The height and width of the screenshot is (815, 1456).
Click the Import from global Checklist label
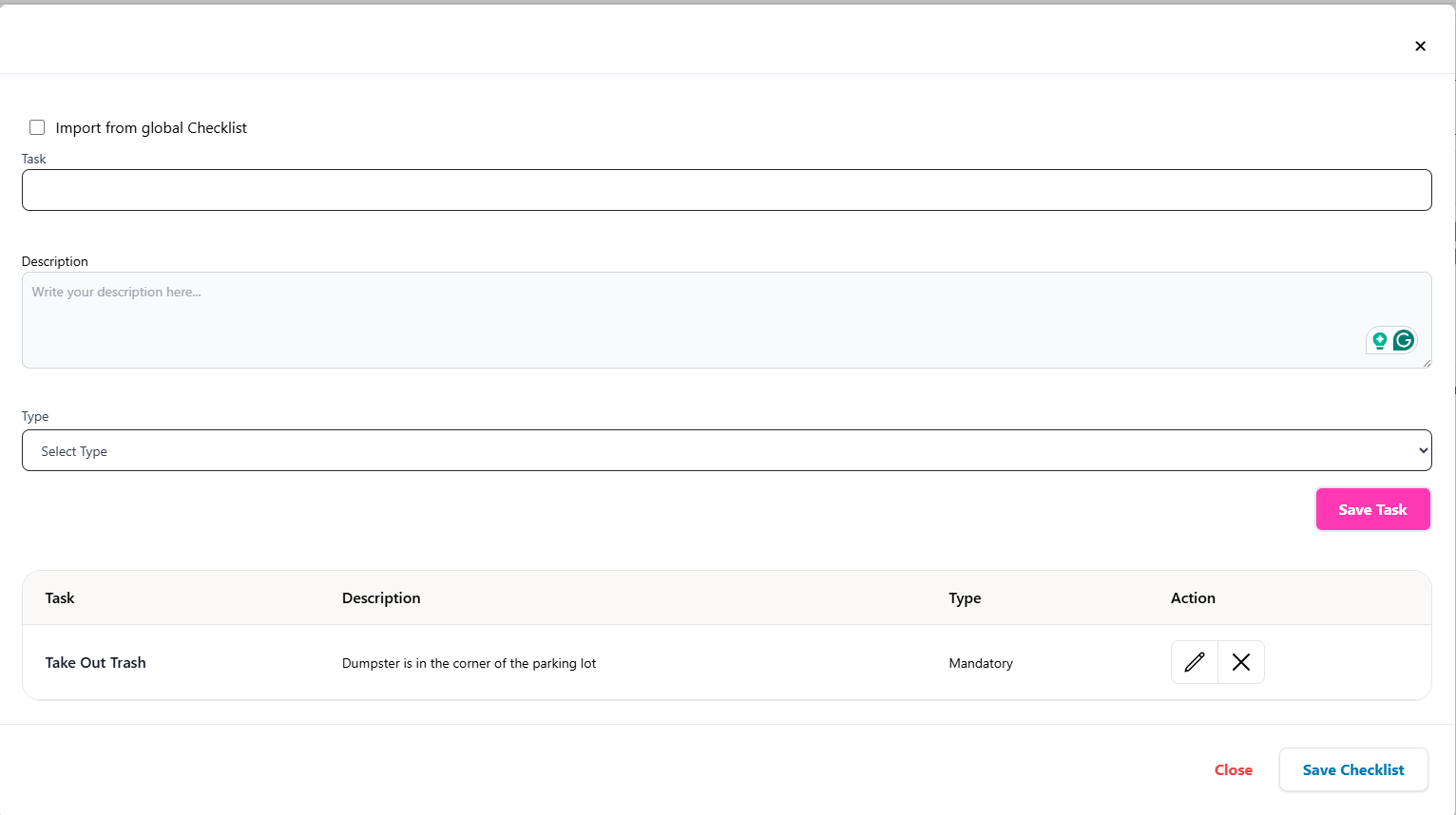(151, 127)
